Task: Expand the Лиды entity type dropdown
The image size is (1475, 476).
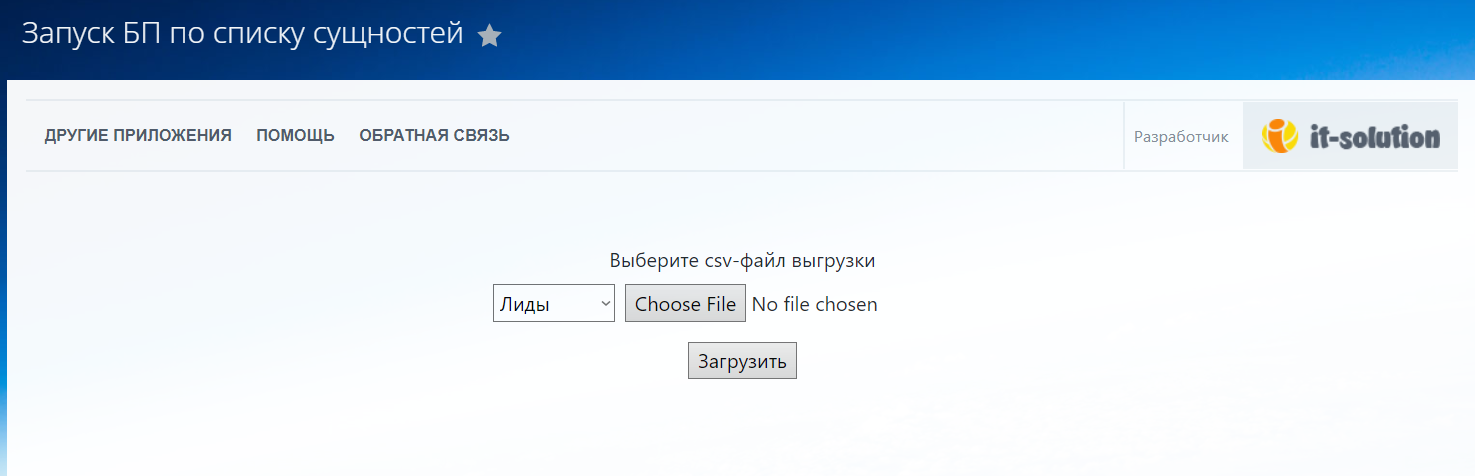Action: coord(553,304)
